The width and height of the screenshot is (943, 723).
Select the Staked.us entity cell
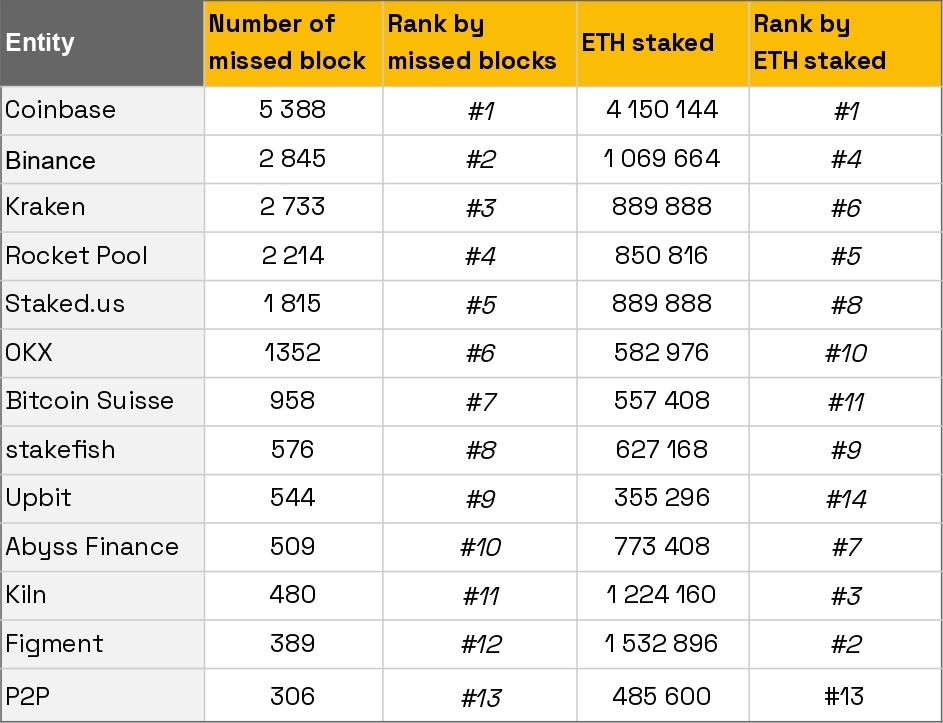[x=102, y=304]
